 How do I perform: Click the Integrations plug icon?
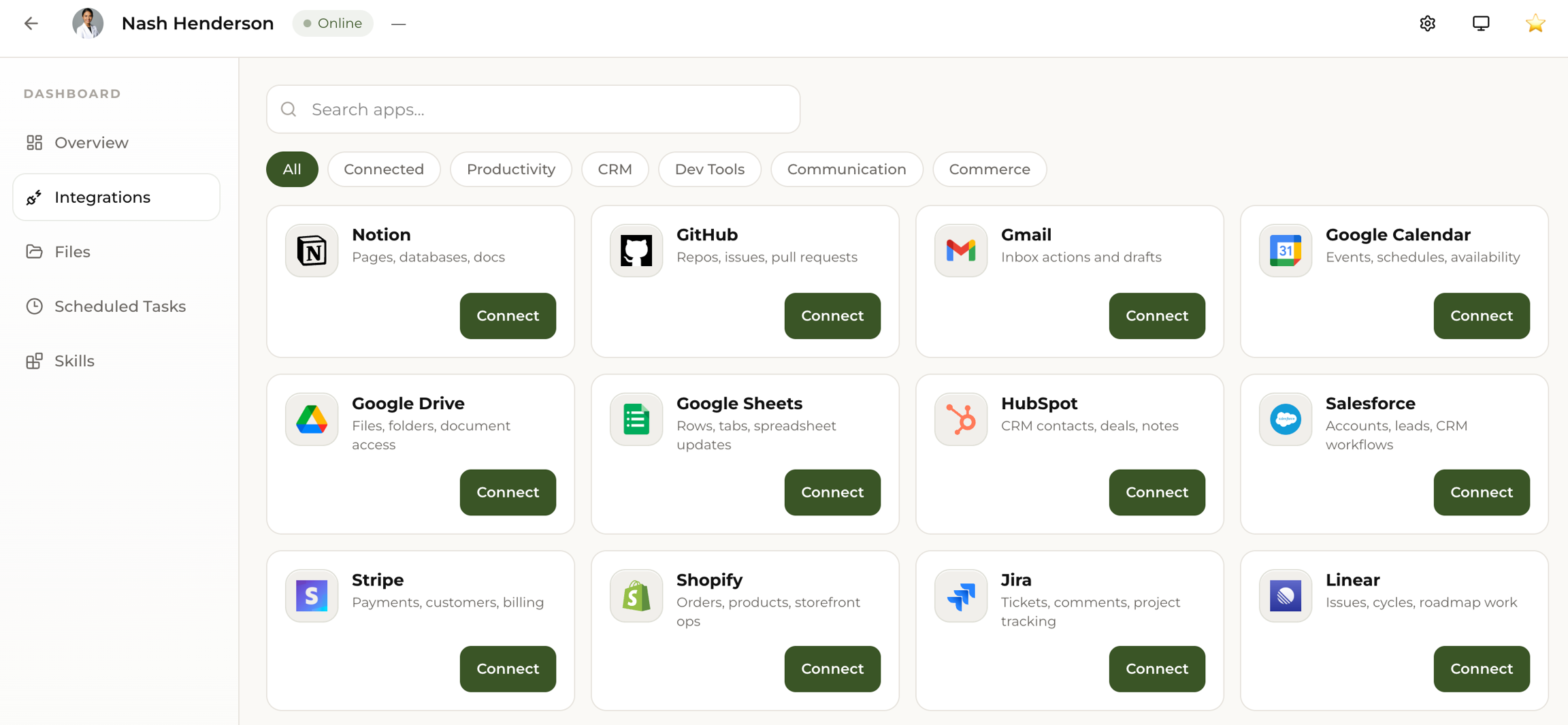(34, 197)
